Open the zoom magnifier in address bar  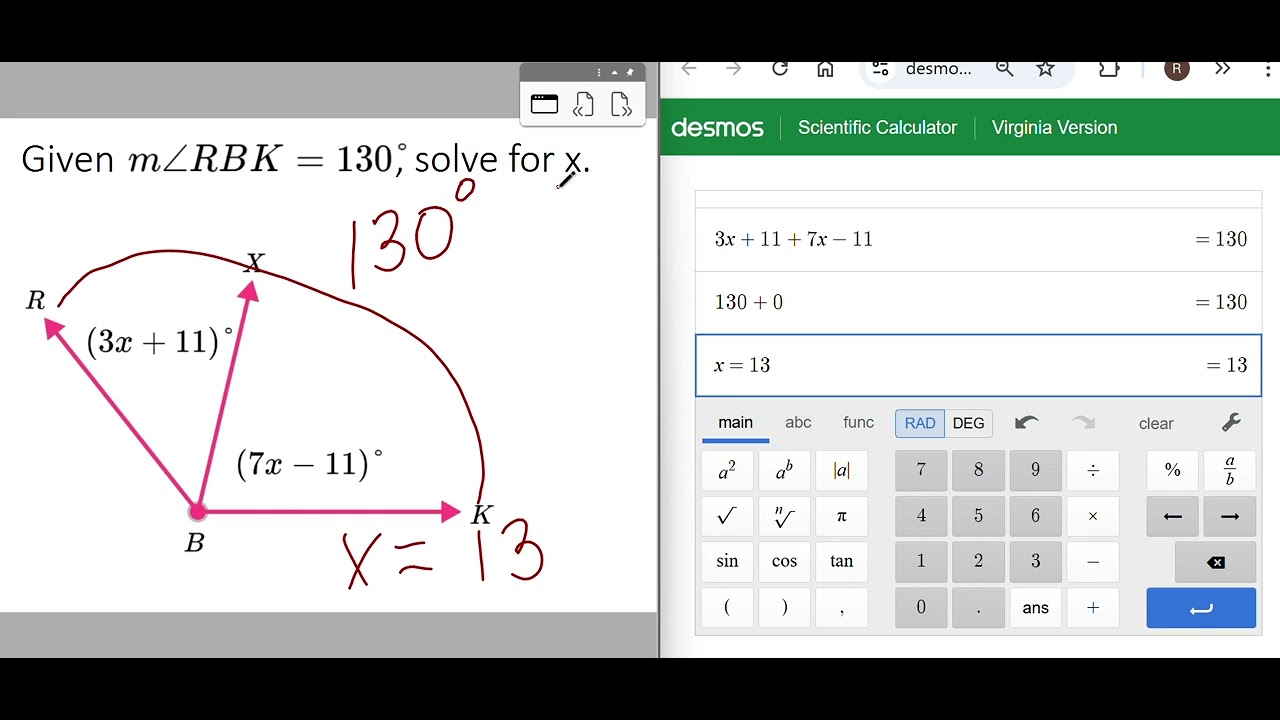coord(1004,69)
